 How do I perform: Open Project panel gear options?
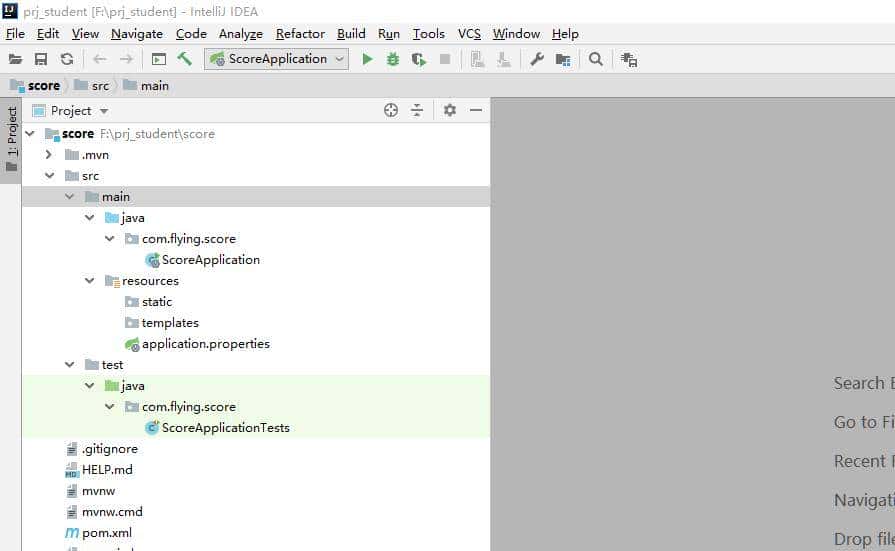tap(450, 110)
